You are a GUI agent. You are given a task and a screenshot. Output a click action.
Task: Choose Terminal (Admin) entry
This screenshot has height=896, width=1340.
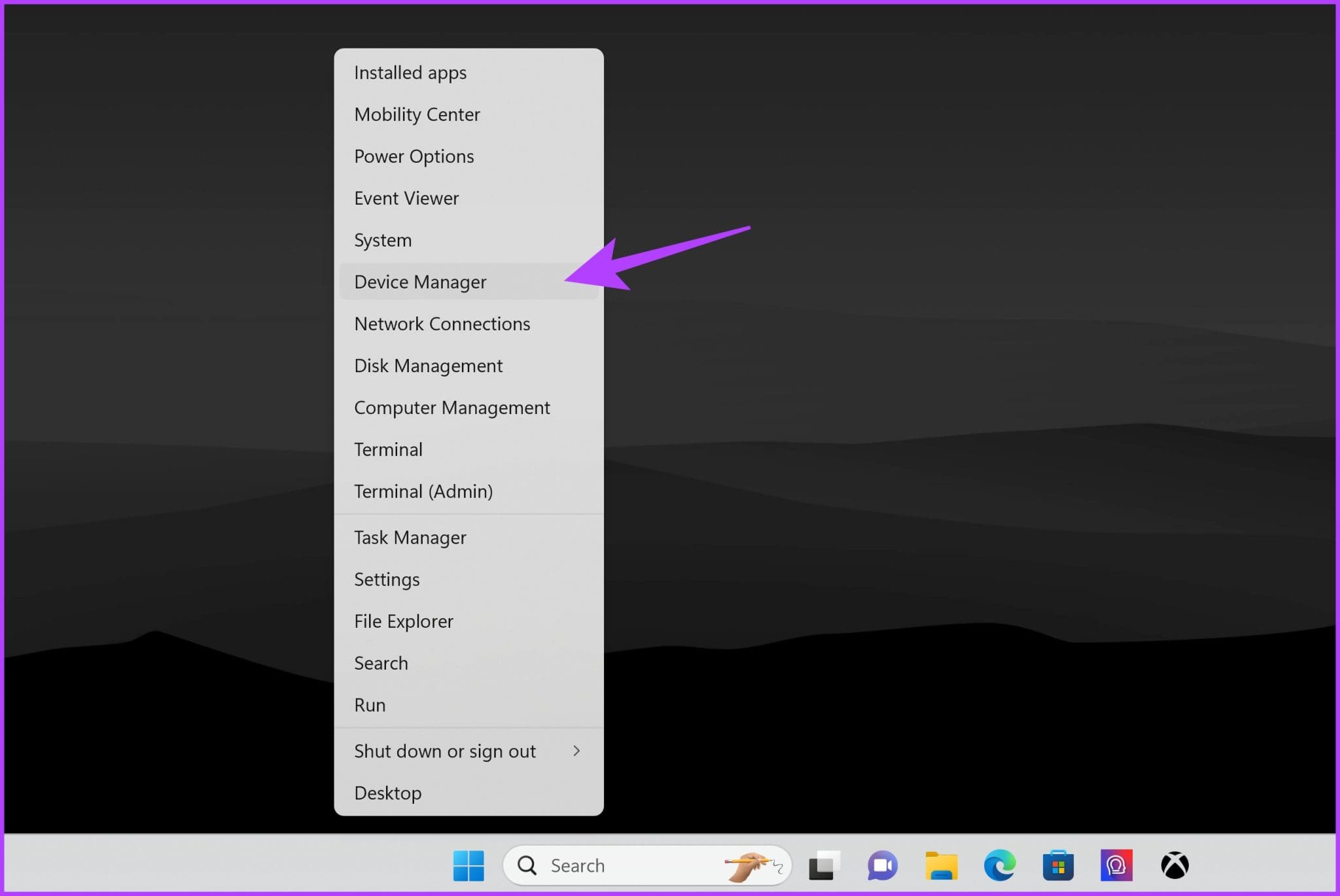tap(468, 491)
